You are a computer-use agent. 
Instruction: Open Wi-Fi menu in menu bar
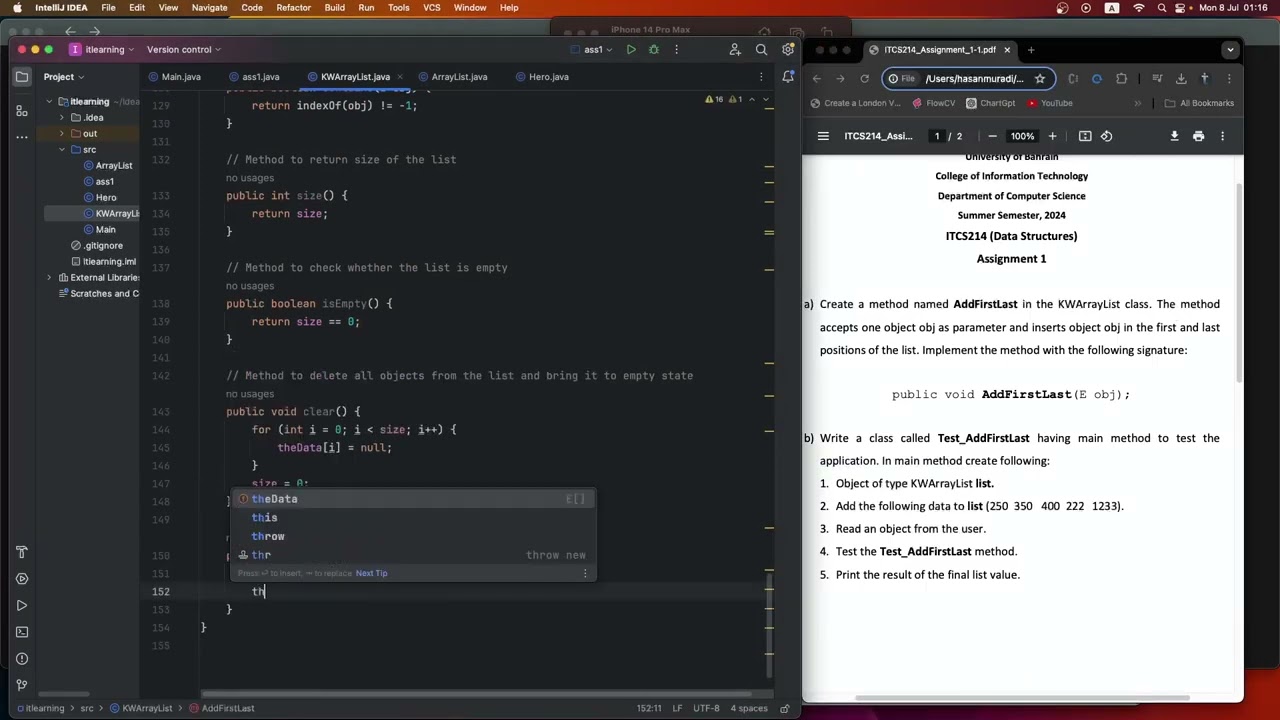[1138, 8]
